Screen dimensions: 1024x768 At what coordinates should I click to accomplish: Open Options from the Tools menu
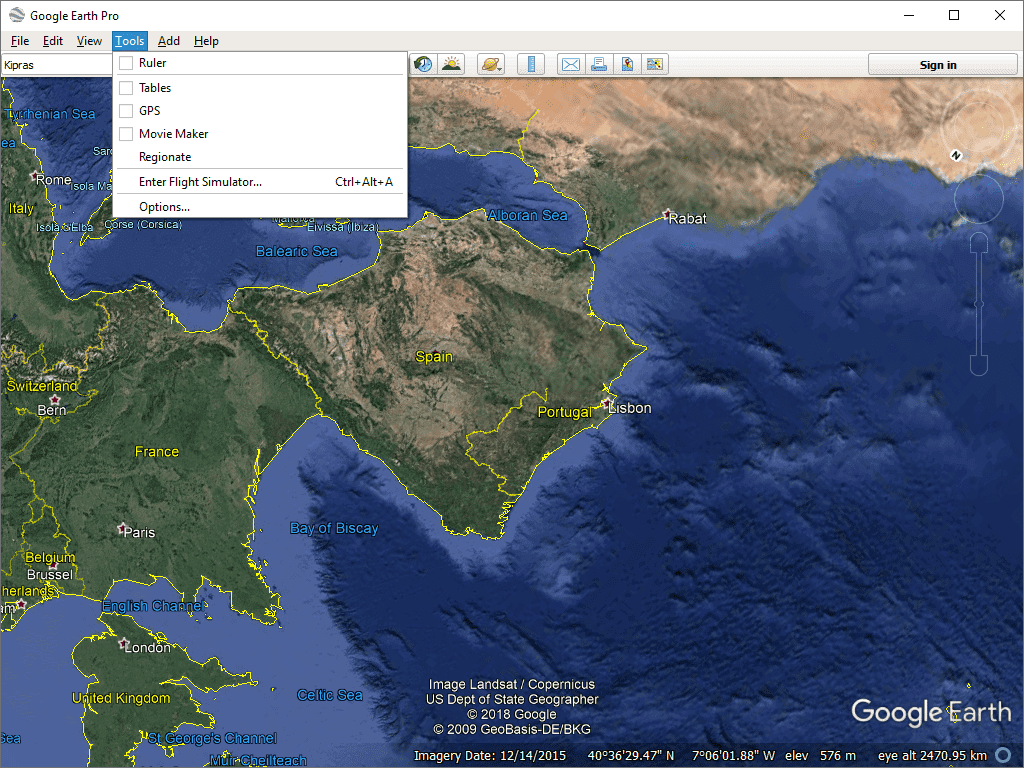click(x=260, y=207)
